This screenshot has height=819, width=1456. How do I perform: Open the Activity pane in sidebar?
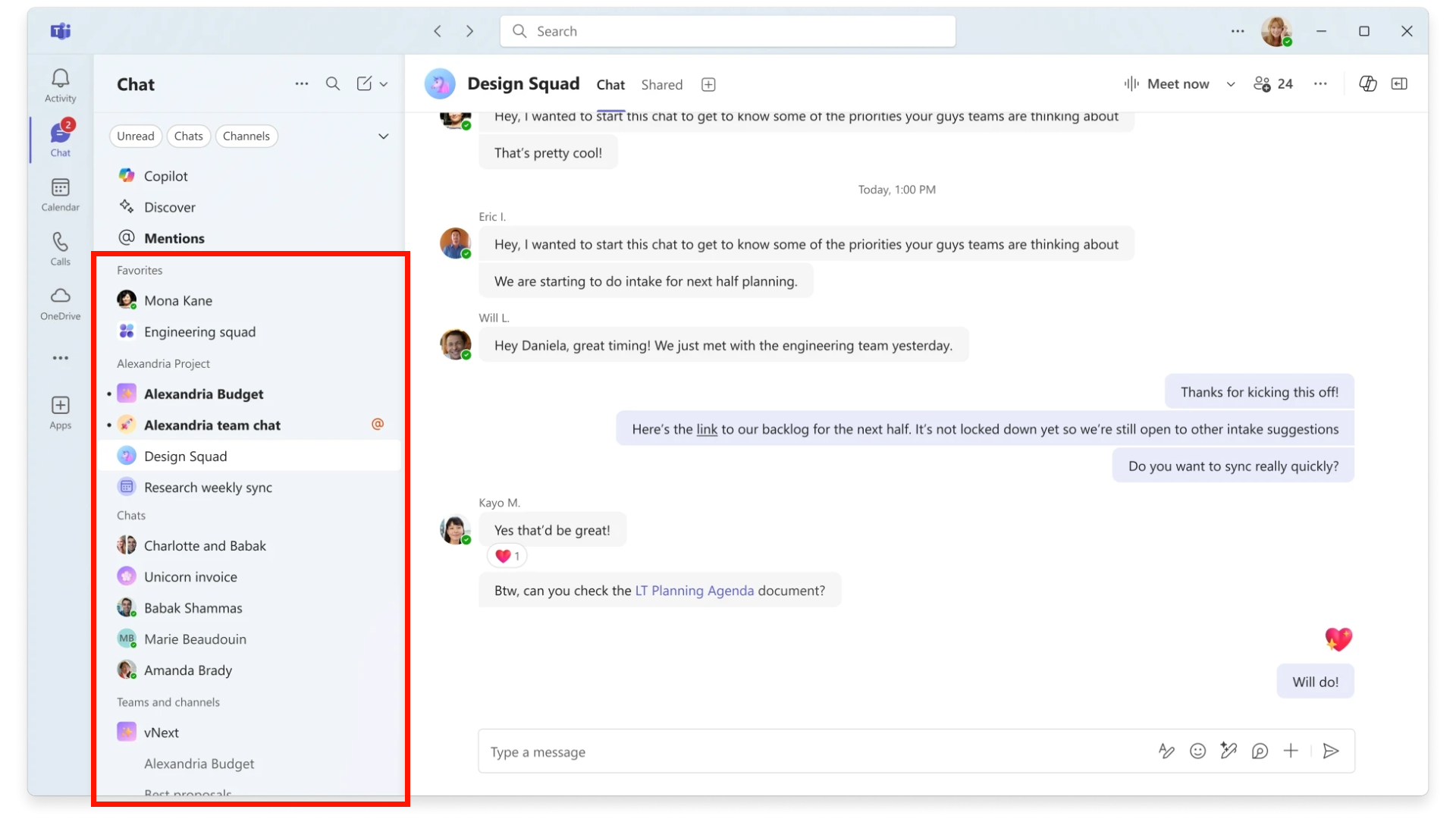coord(60,83)
